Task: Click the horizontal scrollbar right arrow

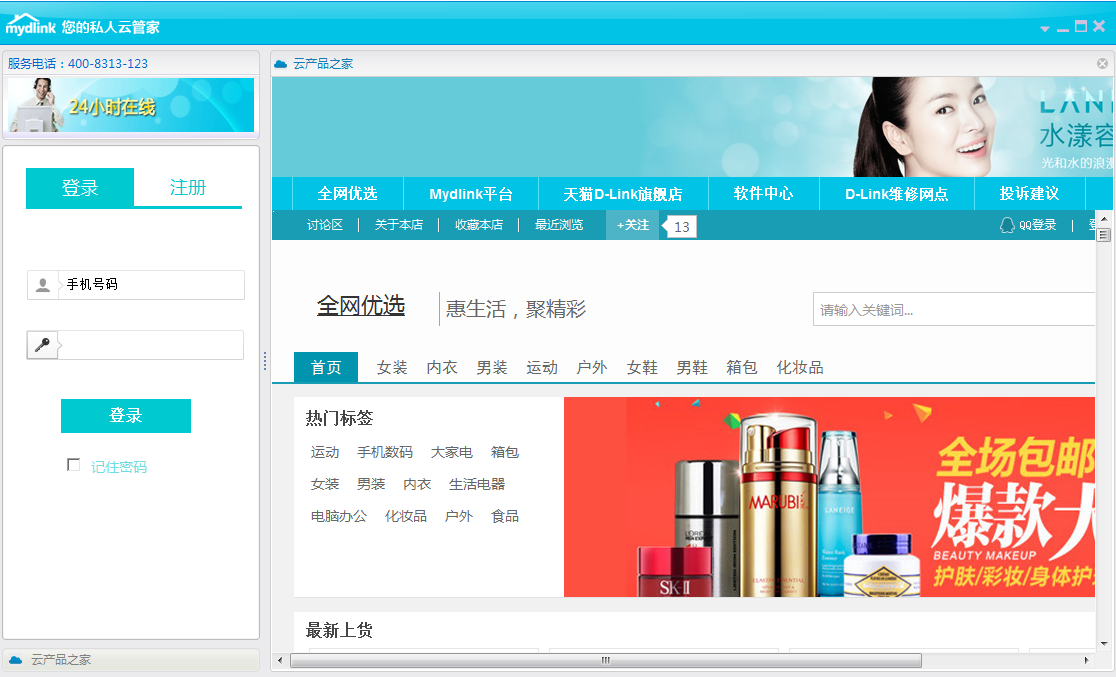Action: point(1087,660)
